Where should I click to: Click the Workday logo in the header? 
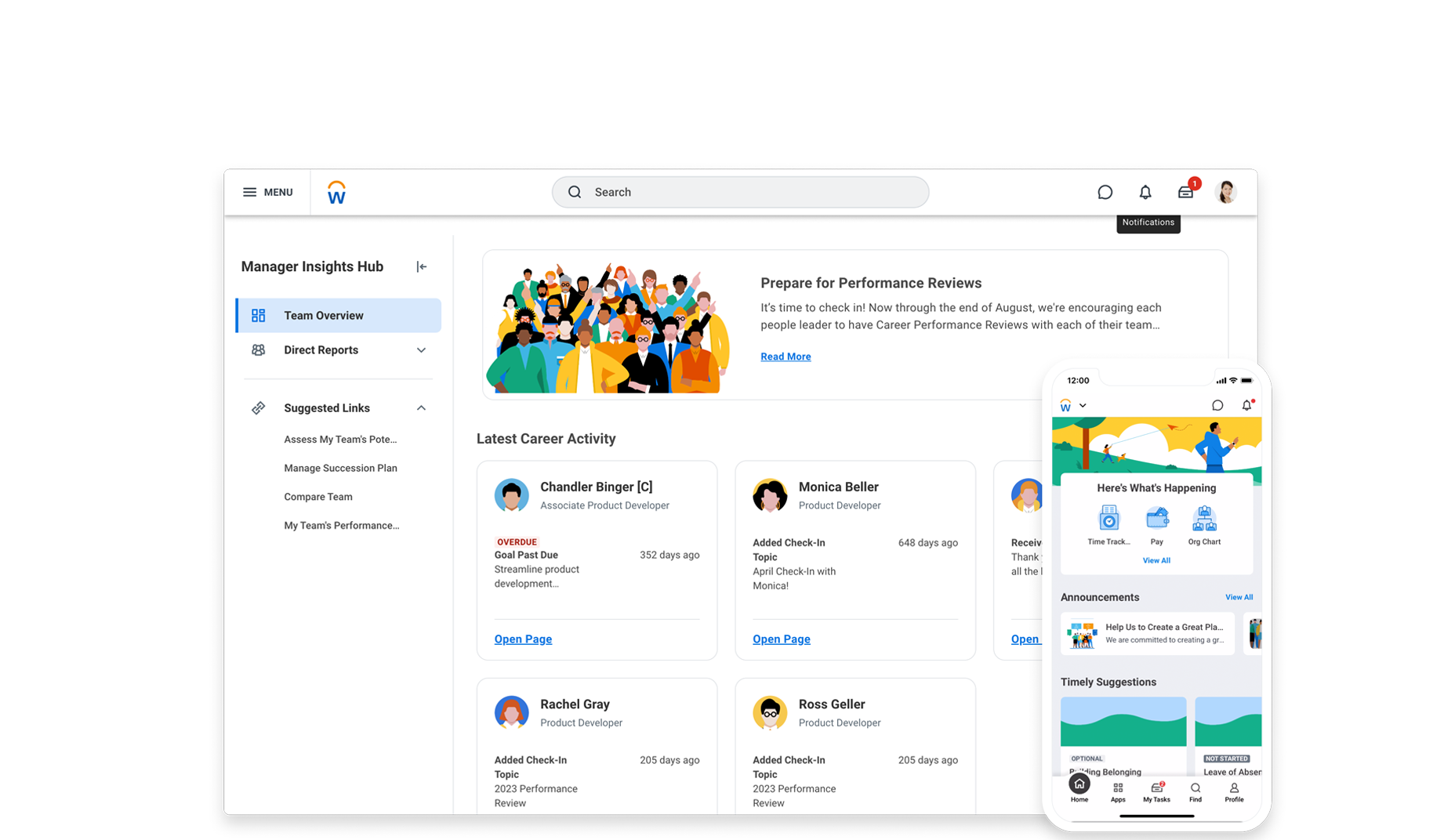click(336, 192)
